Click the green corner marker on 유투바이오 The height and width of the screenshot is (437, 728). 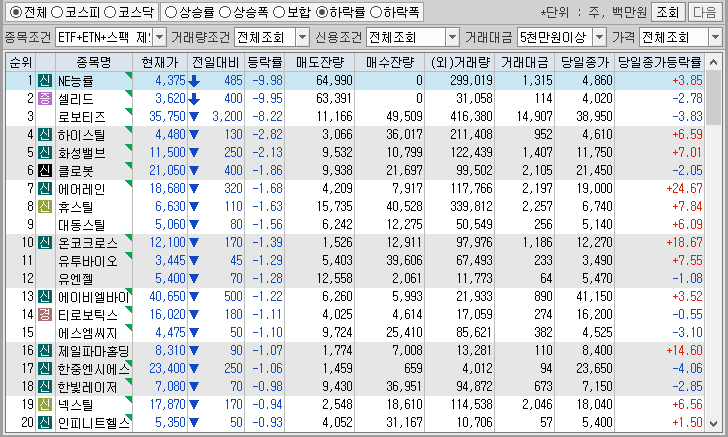click(x=129, y=255)
